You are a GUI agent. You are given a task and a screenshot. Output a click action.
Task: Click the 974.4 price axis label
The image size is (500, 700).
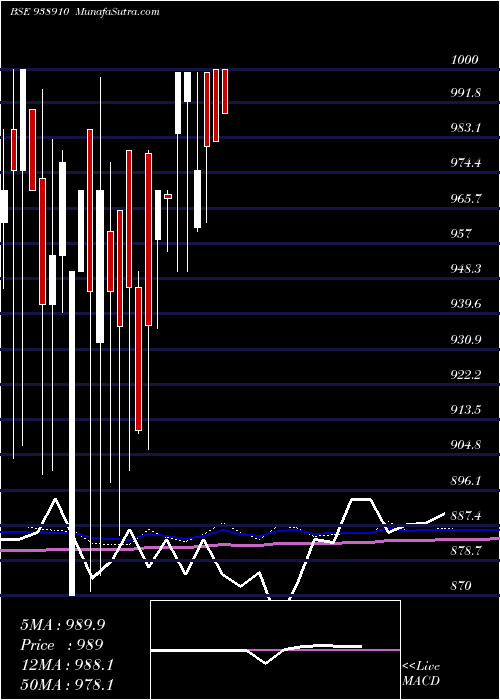(465, 163)
